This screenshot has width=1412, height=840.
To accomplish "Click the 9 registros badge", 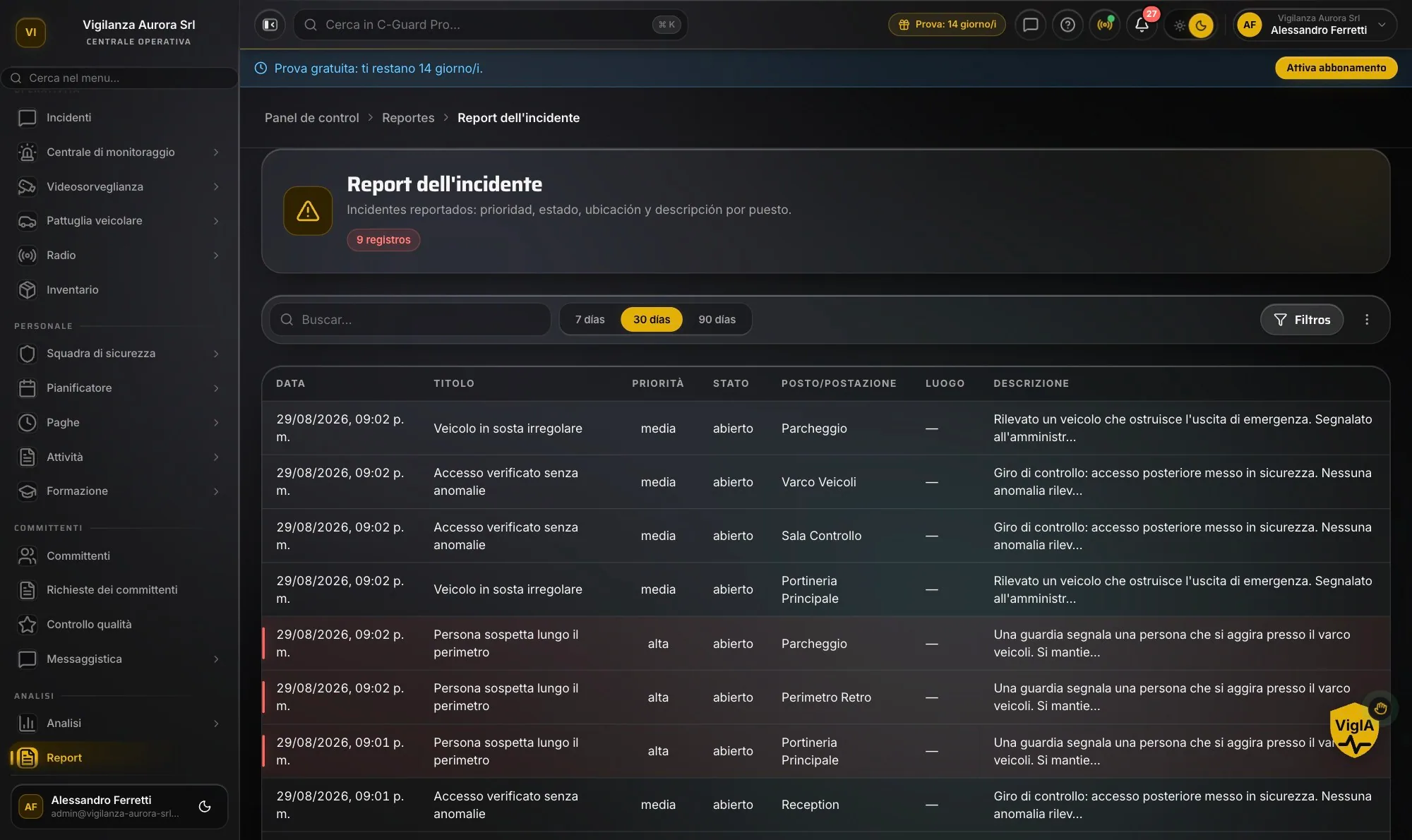I will (383, 240).
